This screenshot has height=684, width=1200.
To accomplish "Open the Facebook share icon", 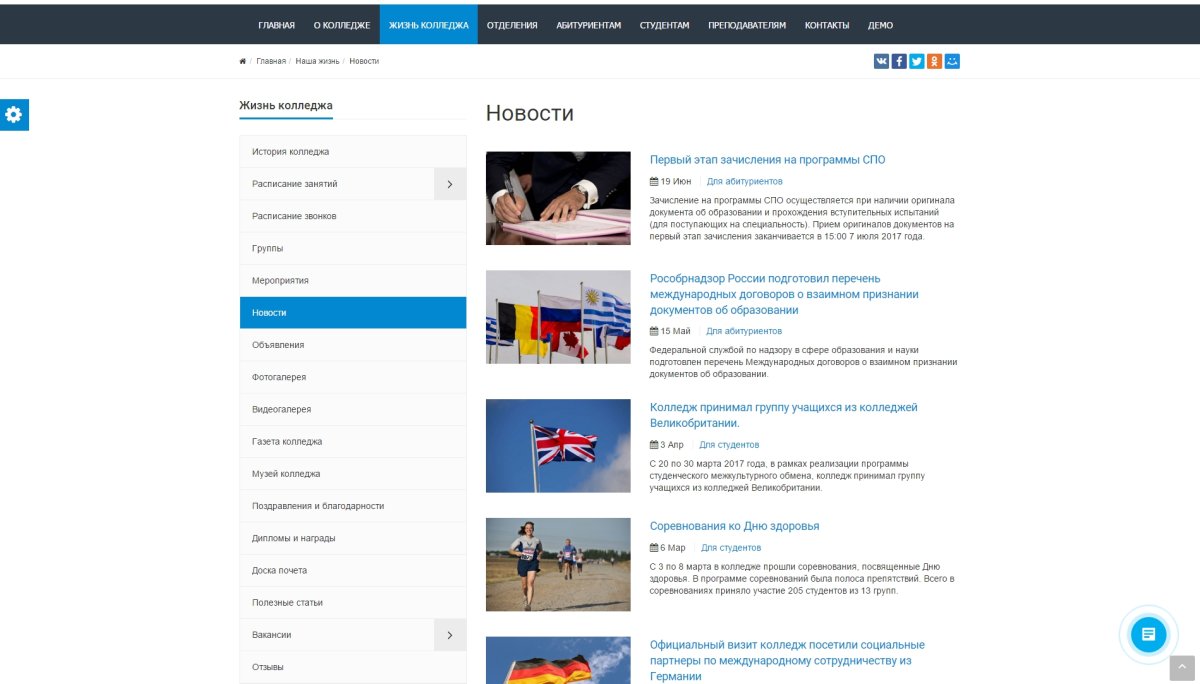I will coord(898,61).
